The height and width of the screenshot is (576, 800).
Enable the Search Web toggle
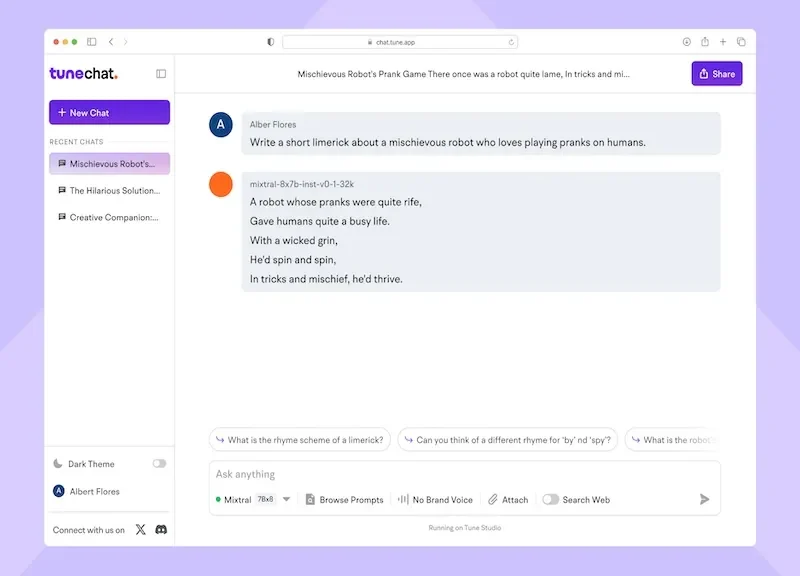(551, 499)
